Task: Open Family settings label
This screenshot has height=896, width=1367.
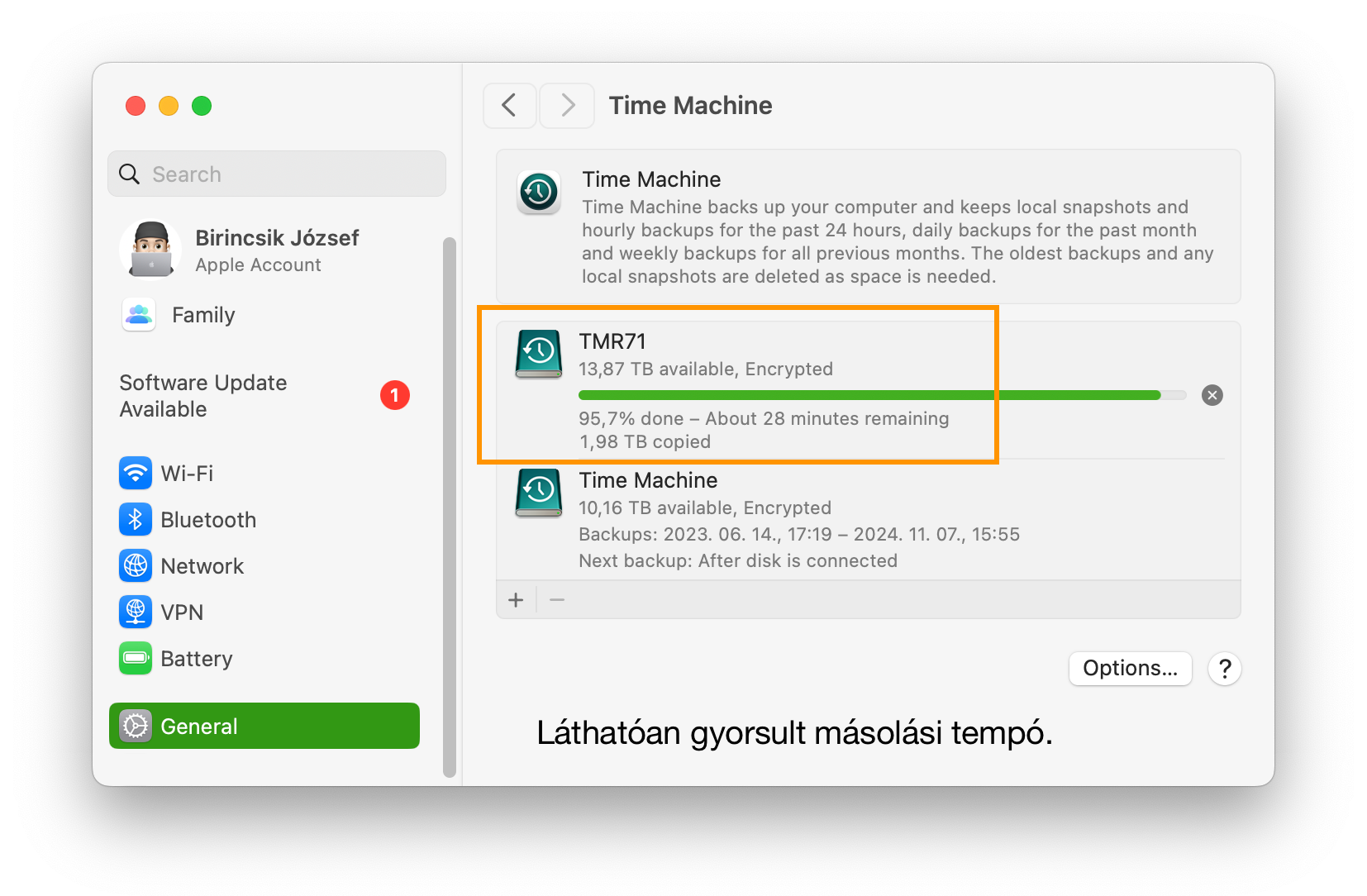Action: click(x=203, y=315)
